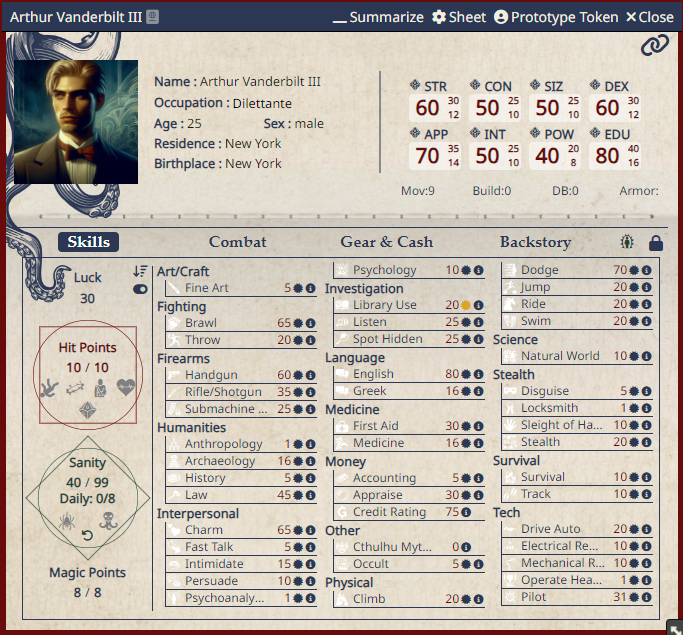Open the Sheet settings
The image size is (683, 635).
459,17
